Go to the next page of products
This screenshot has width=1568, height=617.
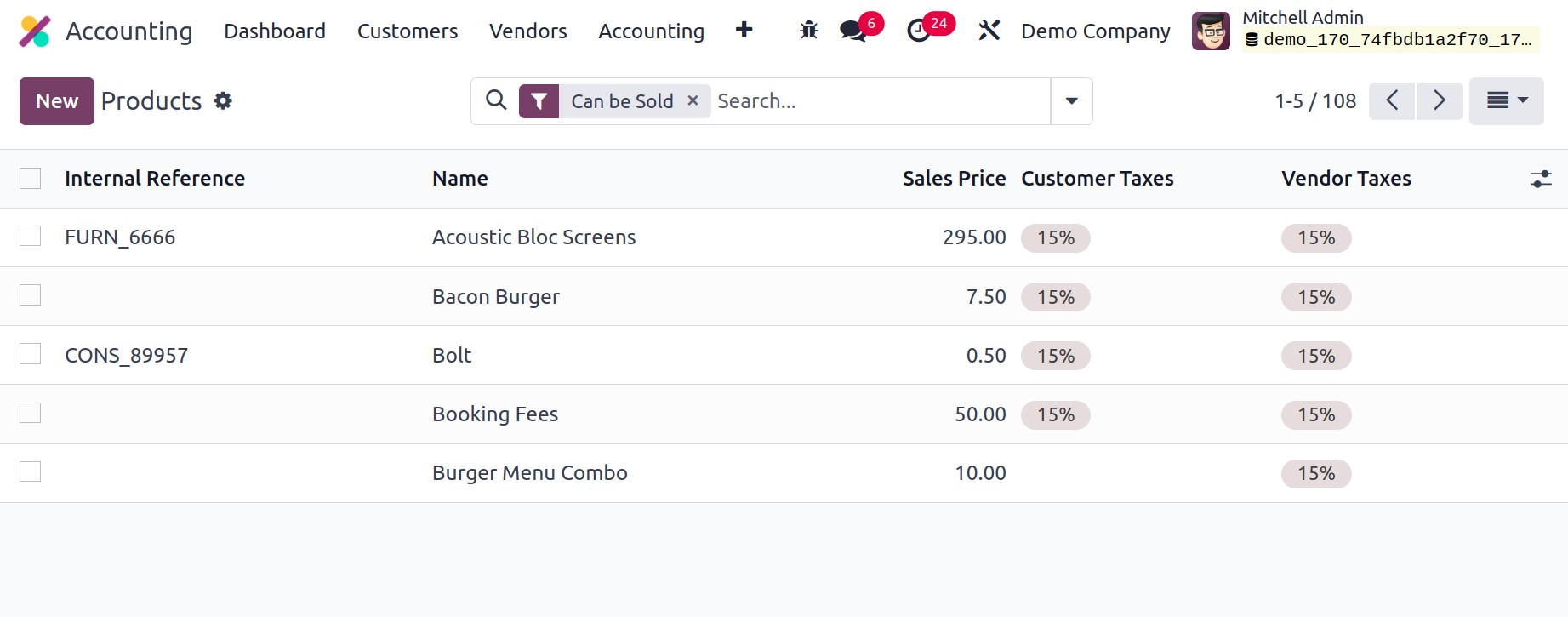click(1439, 101)
